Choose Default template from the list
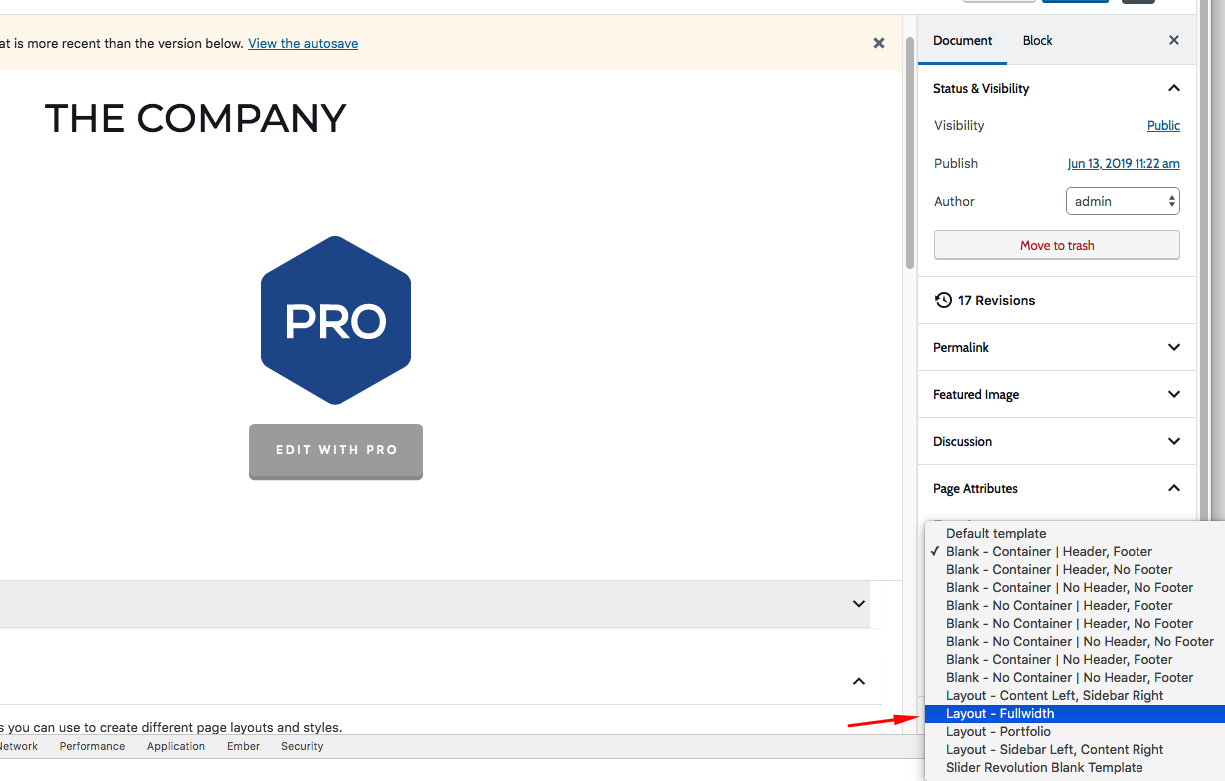Screen dimensions: 1225x781 click(996, 534)
